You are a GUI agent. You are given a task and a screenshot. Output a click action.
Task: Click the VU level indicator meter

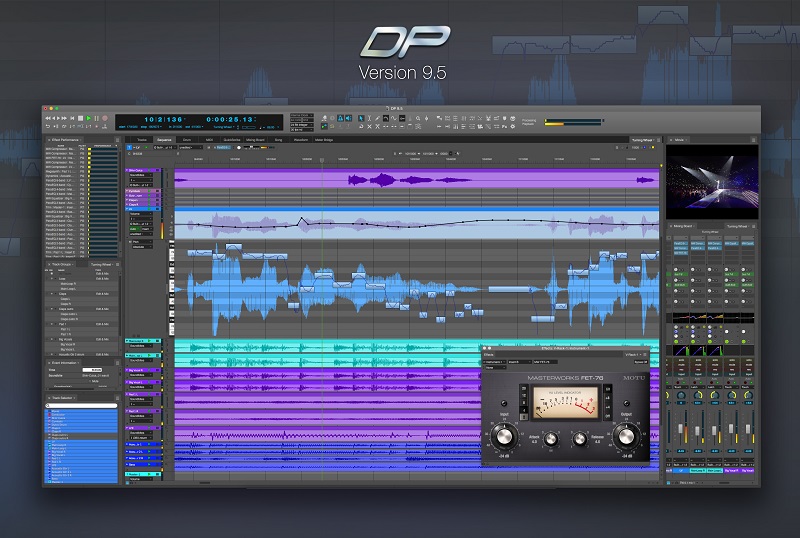(x=564, y=403)
